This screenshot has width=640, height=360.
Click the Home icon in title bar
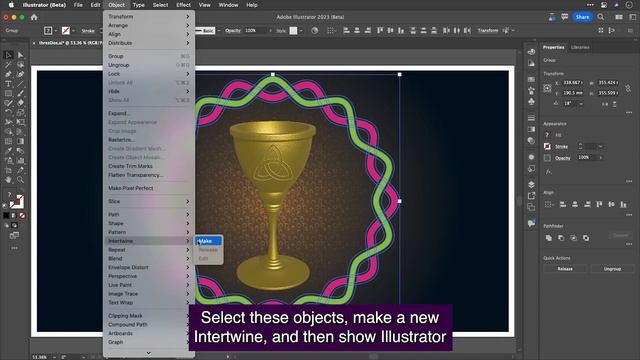34,17
